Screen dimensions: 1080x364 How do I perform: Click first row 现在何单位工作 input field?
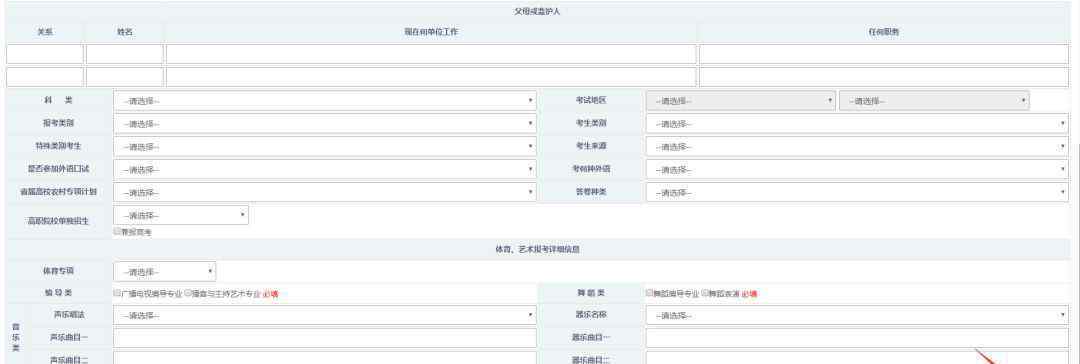click(x=431, y=54)
